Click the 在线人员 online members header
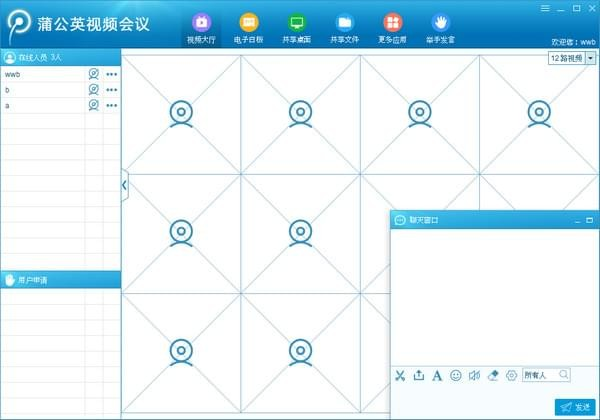This screenshot has width=600, height=420. point(60,57)
